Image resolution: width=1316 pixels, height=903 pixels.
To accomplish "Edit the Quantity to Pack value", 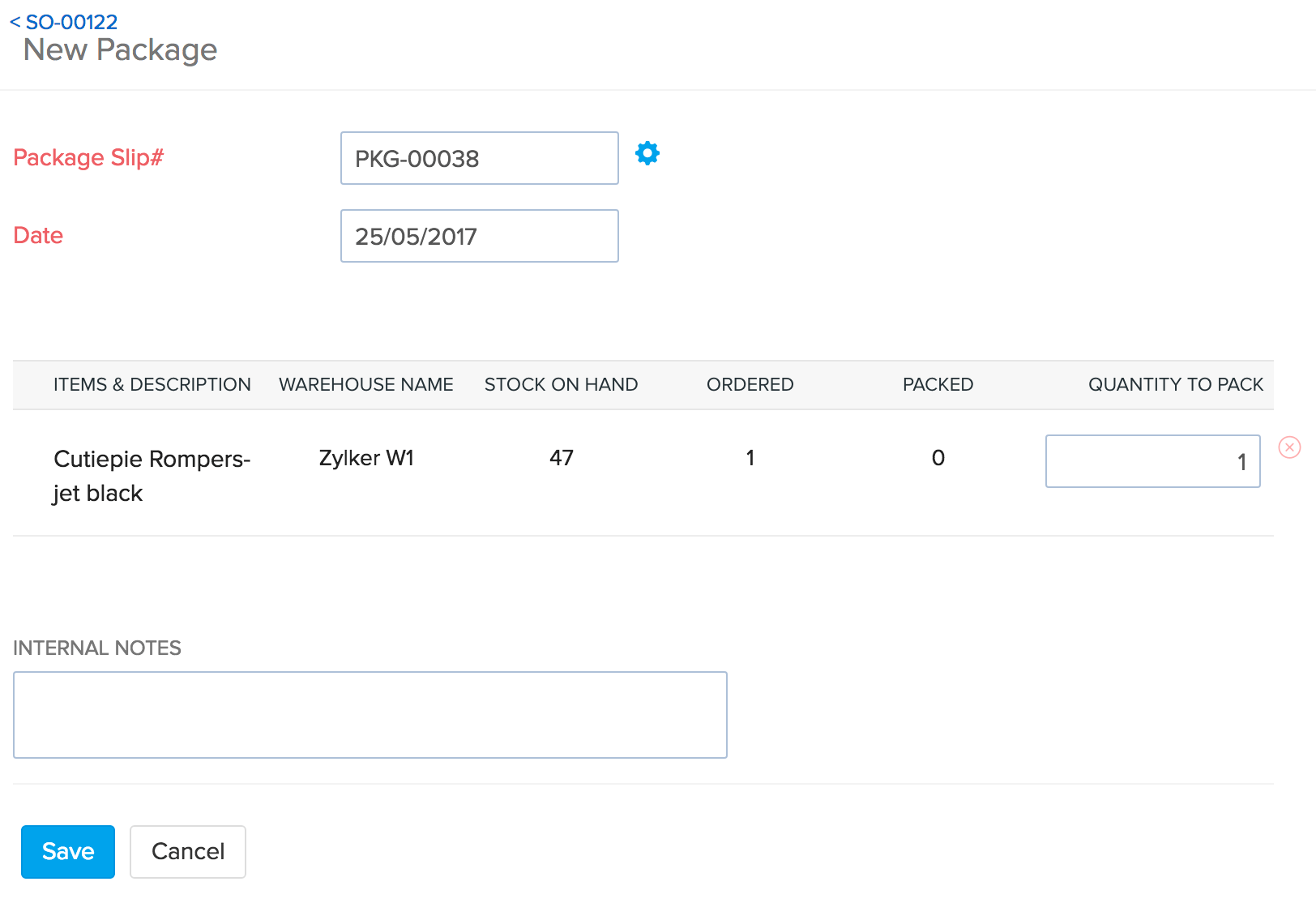I will pyautogui.click(x=1152, y=461).
